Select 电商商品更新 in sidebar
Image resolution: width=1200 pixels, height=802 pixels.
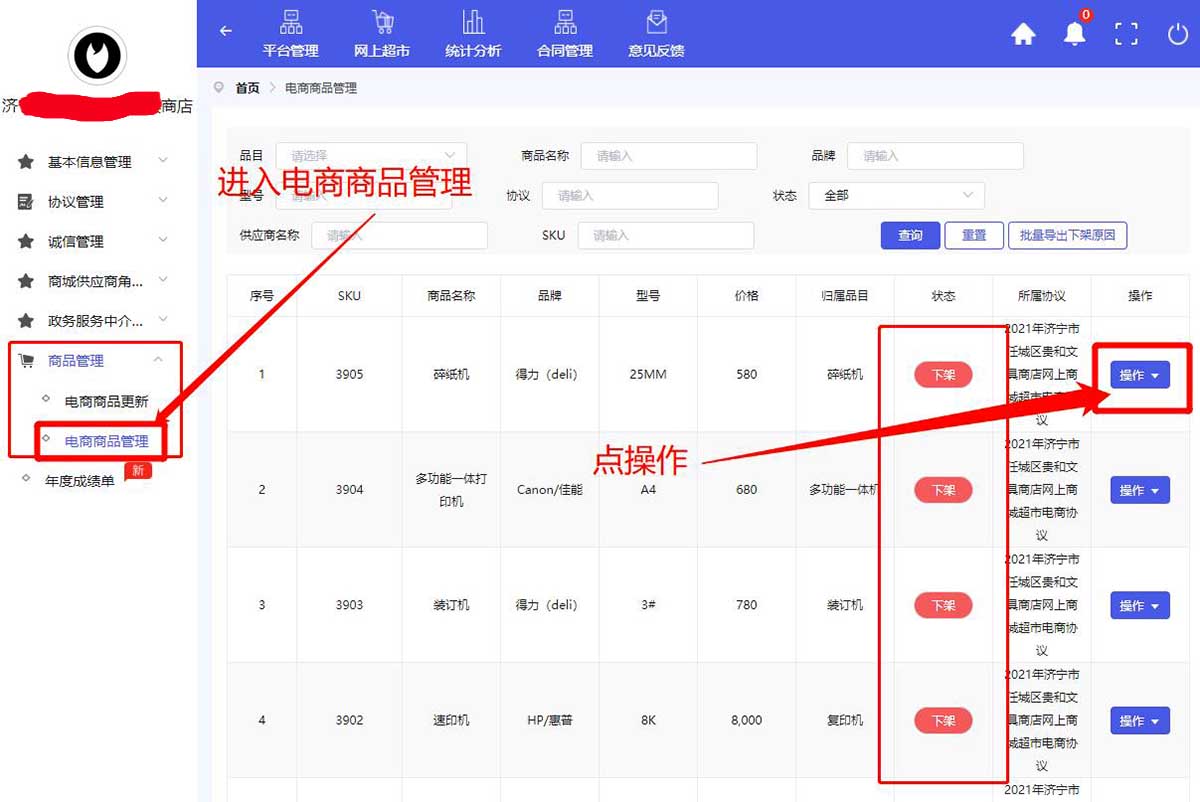[106, 402]
